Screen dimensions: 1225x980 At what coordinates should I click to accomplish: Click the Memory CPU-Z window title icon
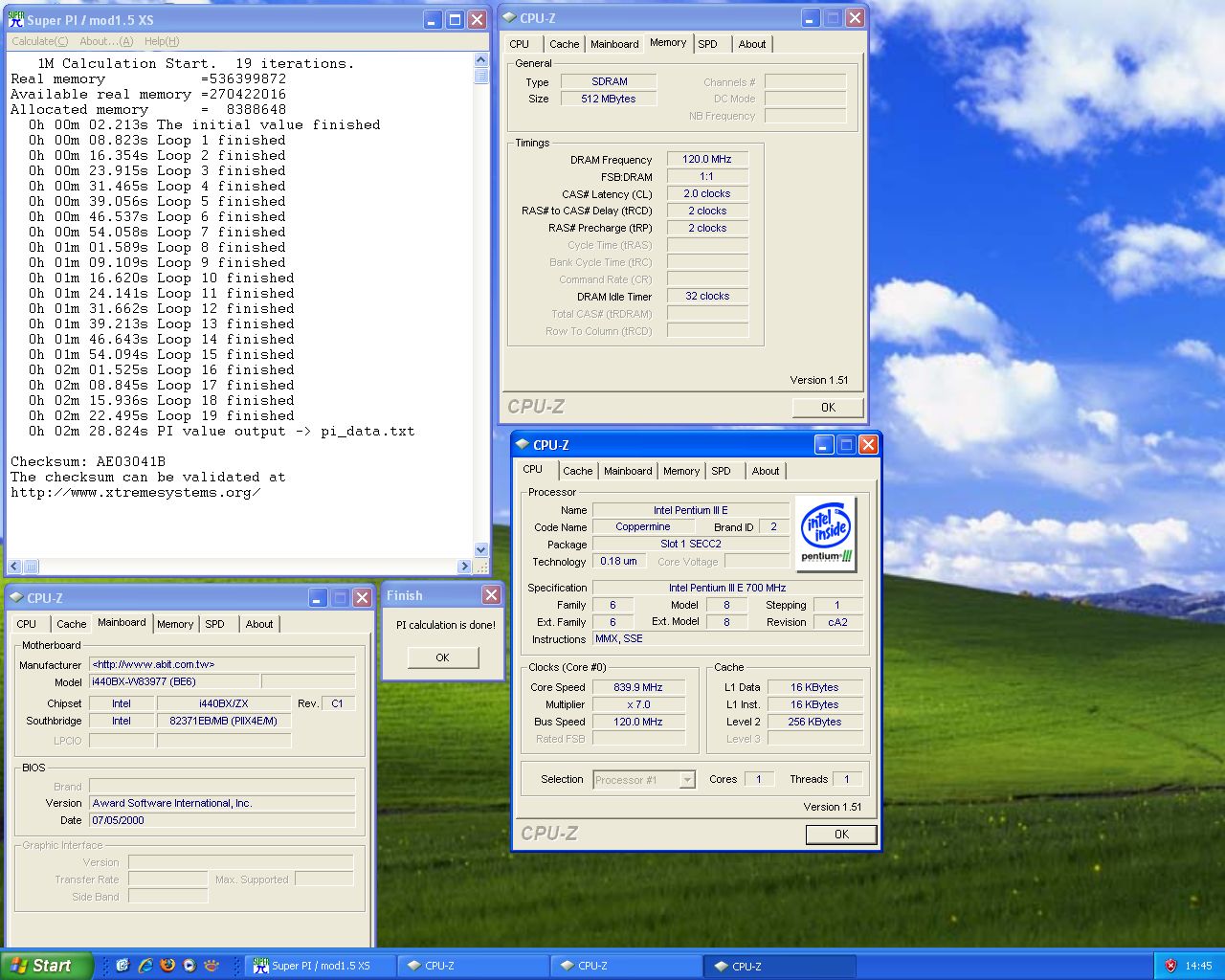point(510,17)
